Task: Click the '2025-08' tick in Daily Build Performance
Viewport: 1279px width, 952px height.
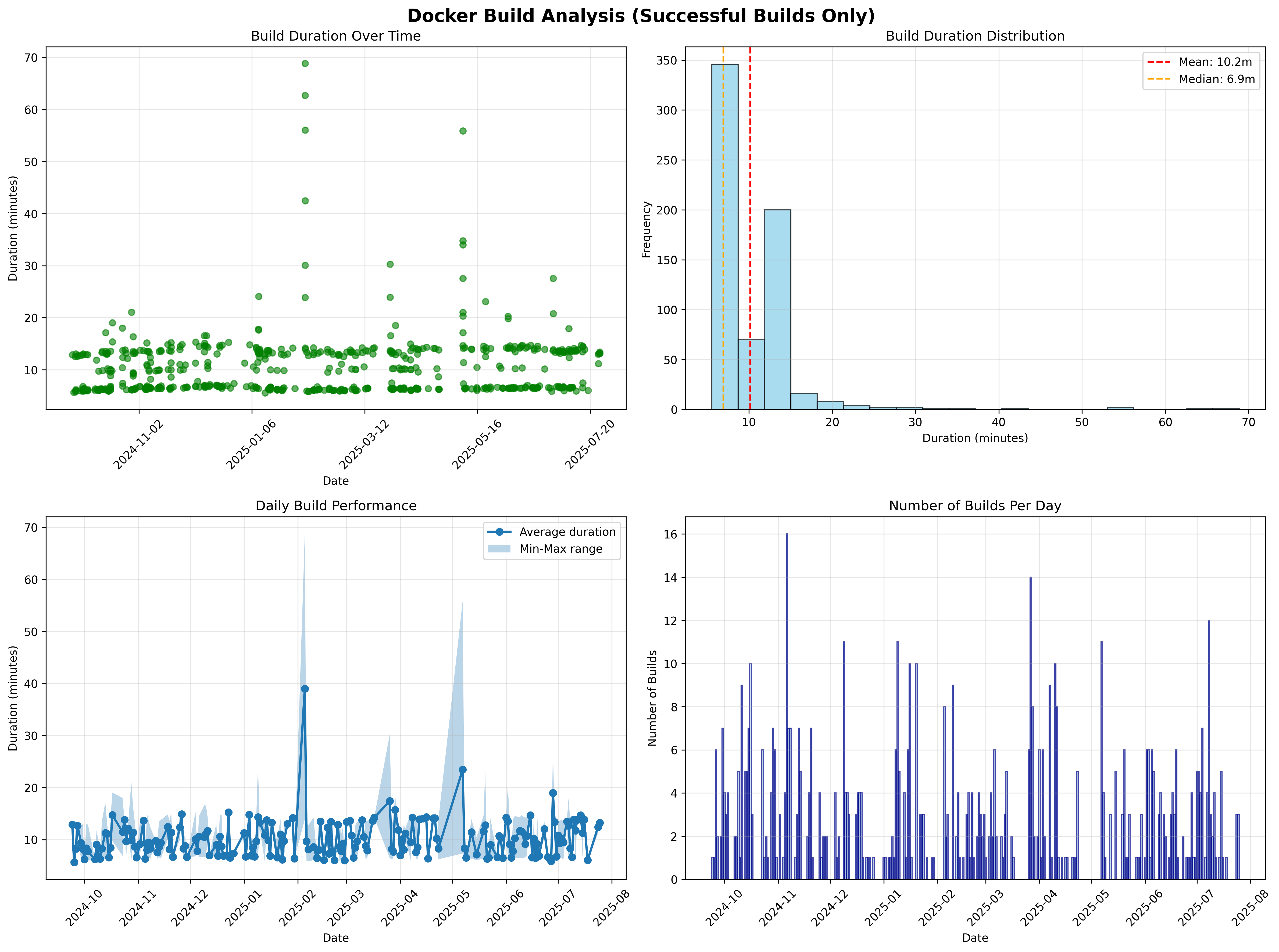Action: coord(612,908)
